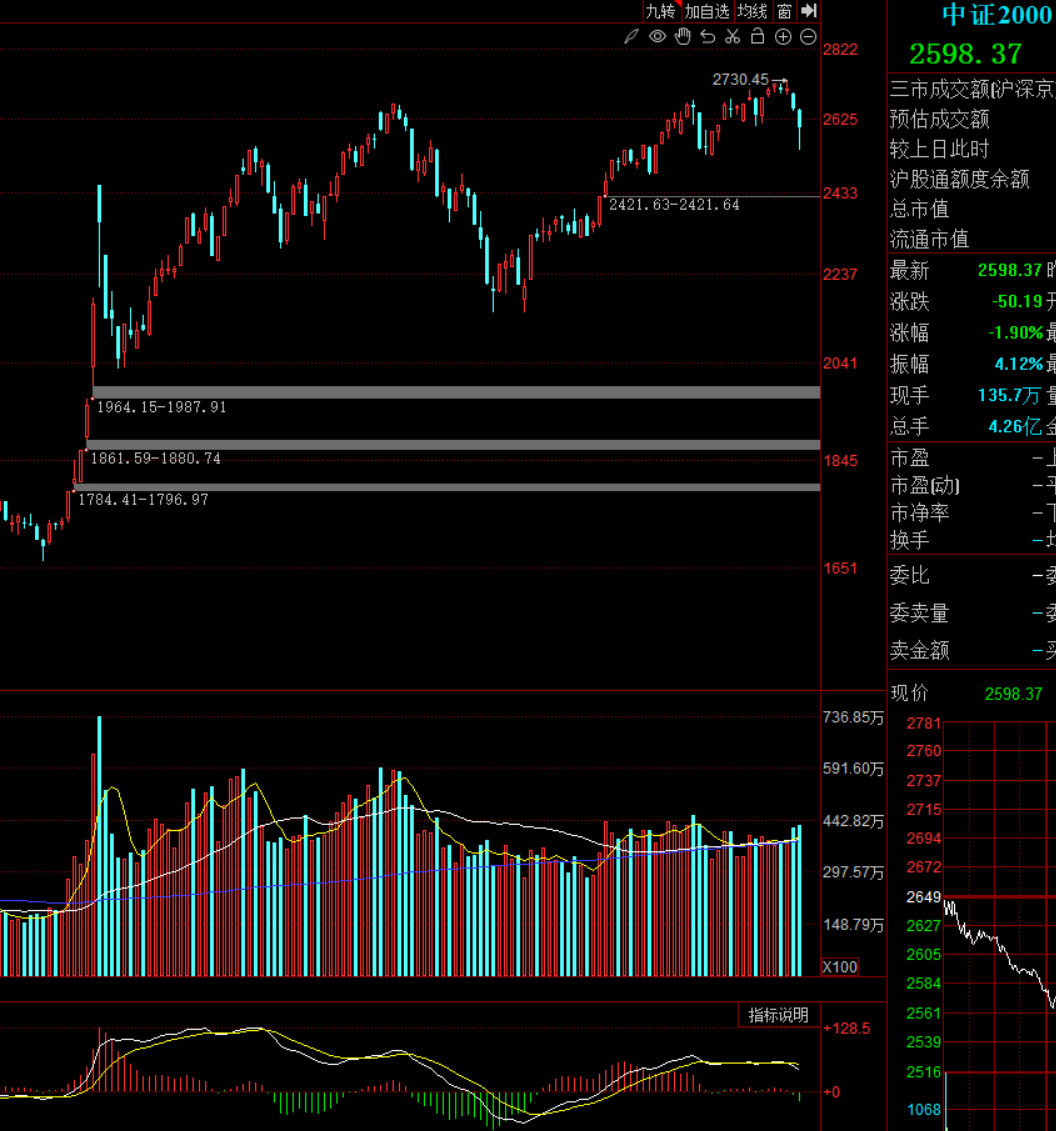Select the 2421.63-2421.64 gap label
This screenshot has height=1131, width=1056.
pos(674,205)
